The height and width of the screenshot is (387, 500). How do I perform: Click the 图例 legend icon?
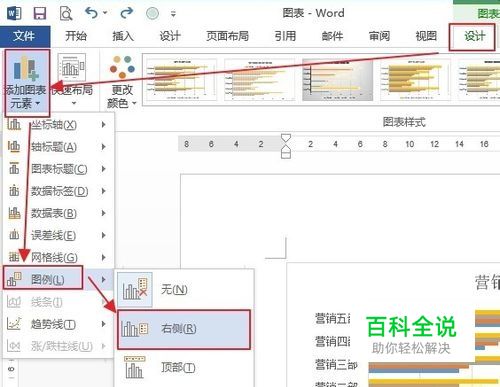pyautogui.click(x=14, y=279)
